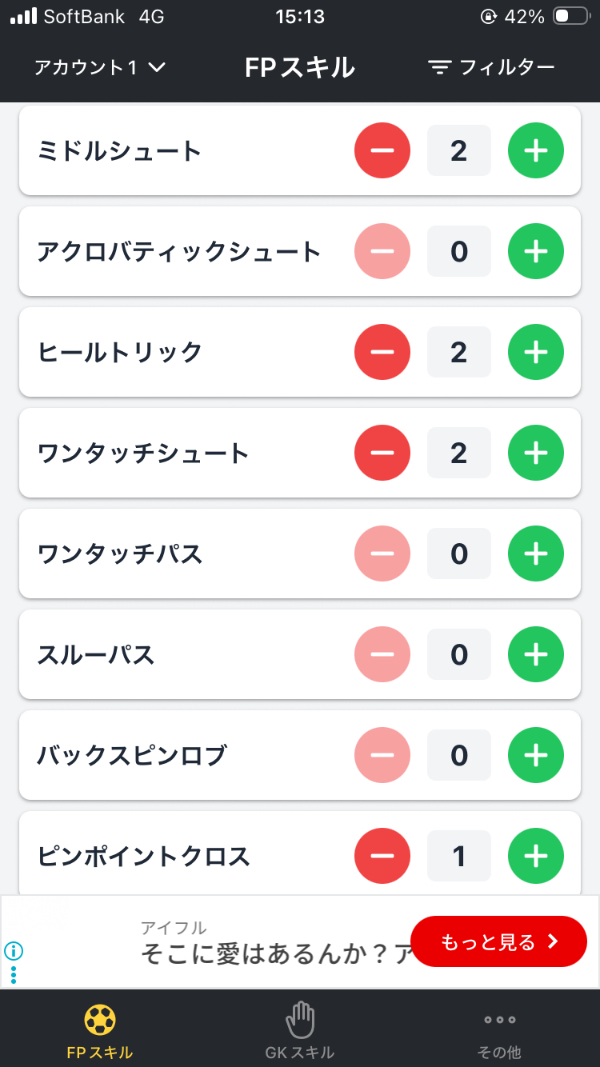Open the アカウント1 account dropdown
The height and width of the screenshot is (1067, 600).
[x=100, y=68]
